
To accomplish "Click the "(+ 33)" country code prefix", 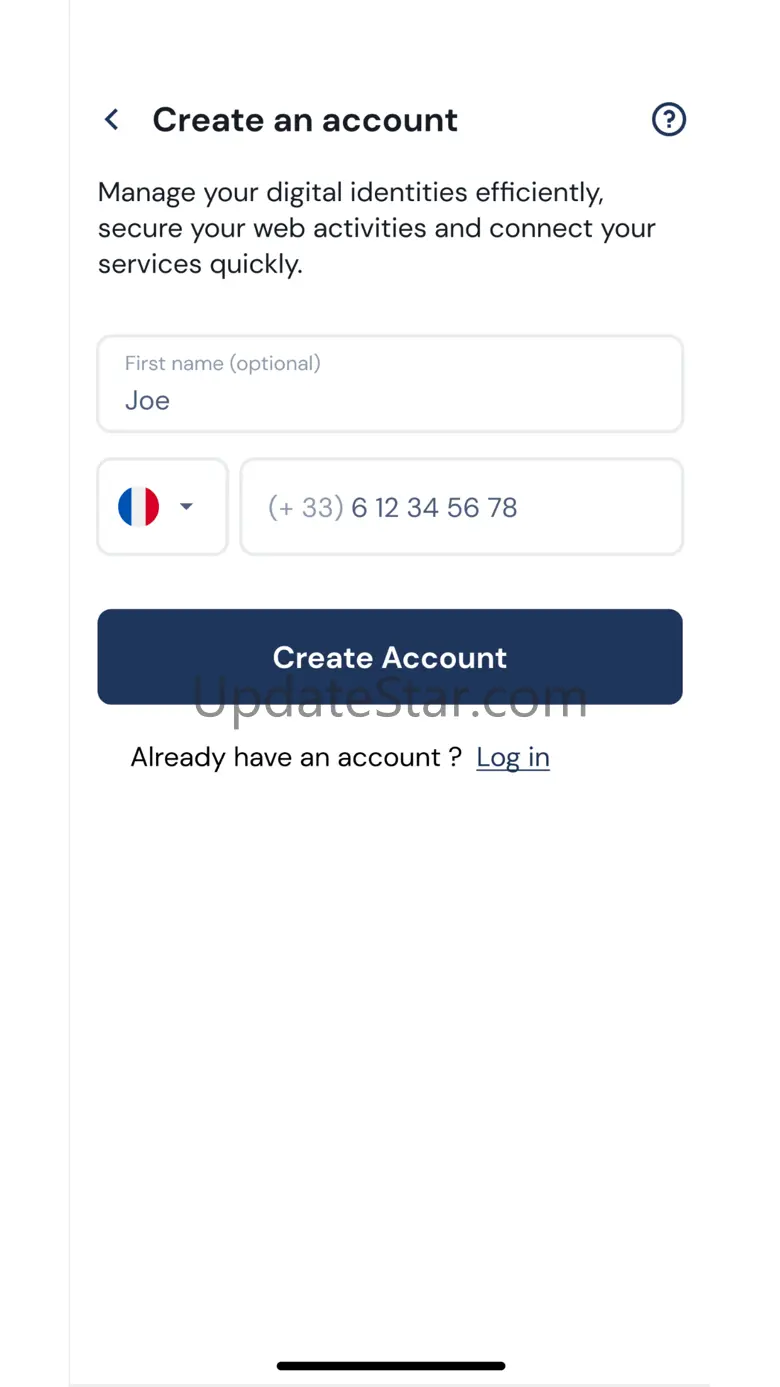I will click(305, 508).
